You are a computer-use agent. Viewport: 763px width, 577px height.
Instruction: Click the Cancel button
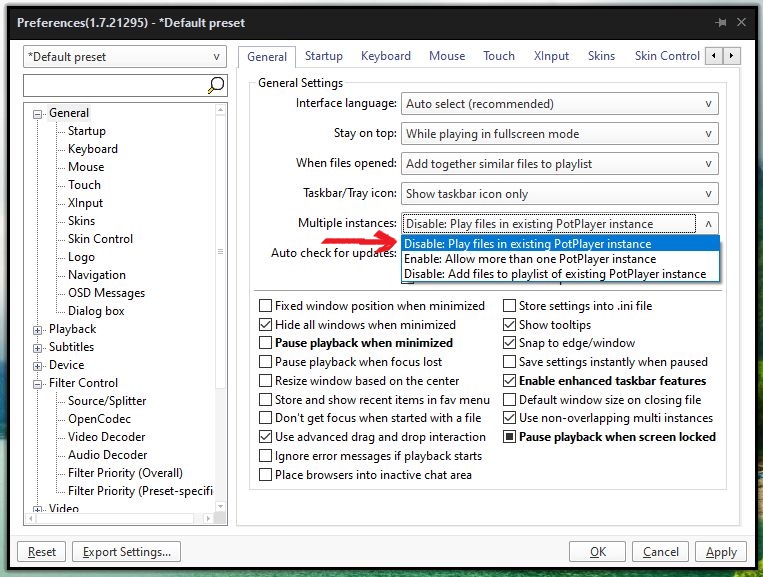pos(660,552)
